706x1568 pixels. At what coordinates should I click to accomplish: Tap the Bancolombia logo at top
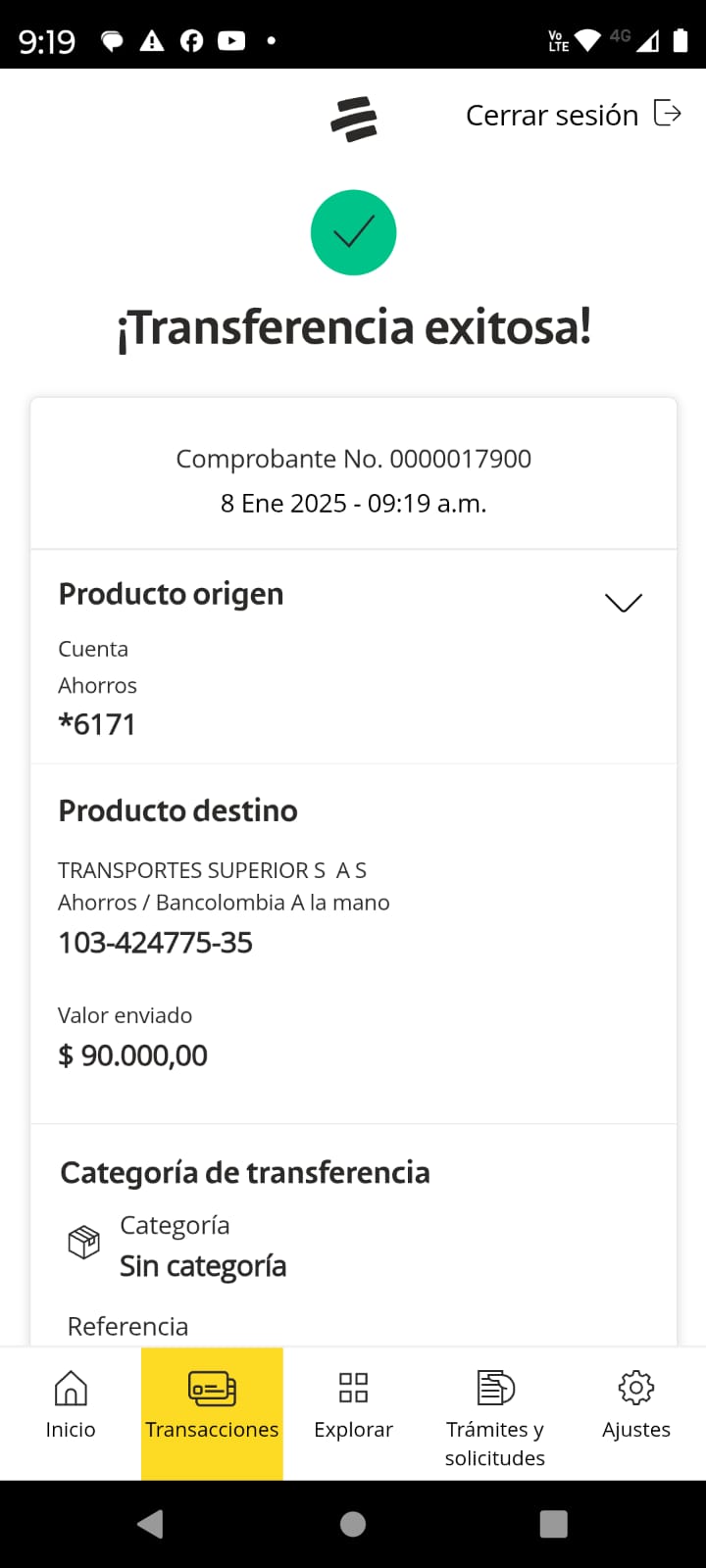[x=353, y=119]
